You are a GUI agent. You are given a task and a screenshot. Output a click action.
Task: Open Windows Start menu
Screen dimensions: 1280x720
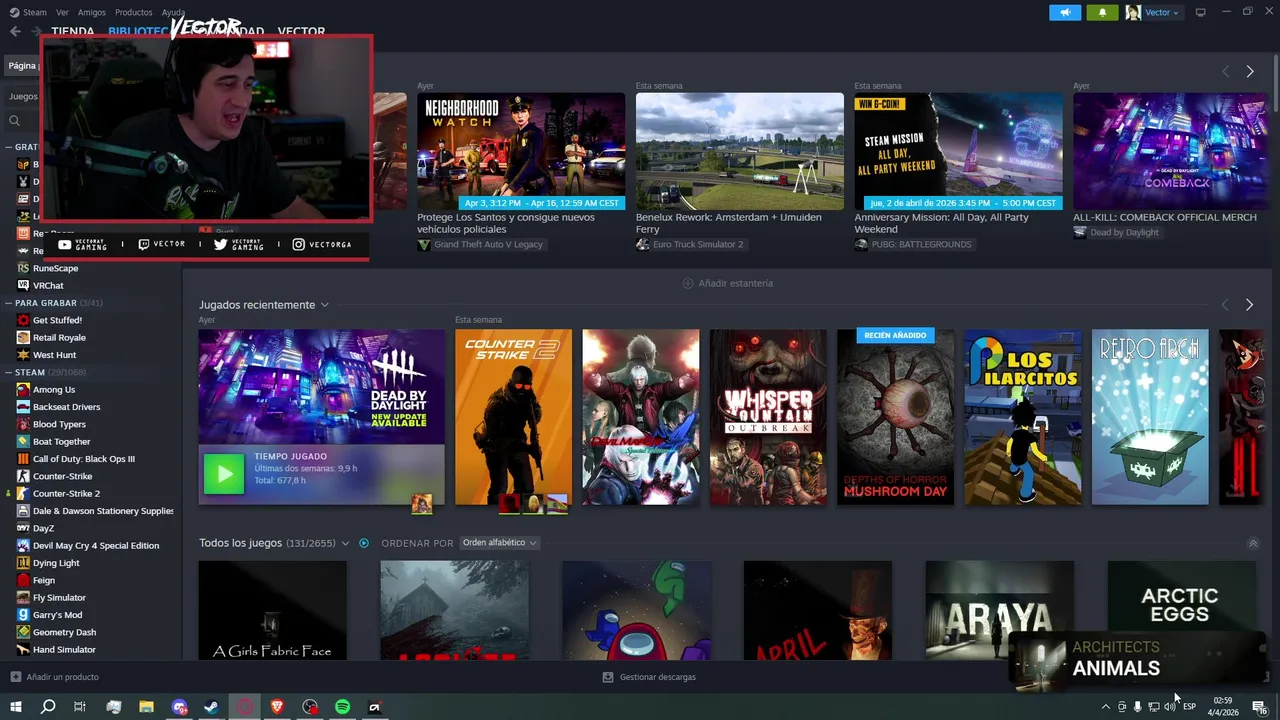coord(16,707)
